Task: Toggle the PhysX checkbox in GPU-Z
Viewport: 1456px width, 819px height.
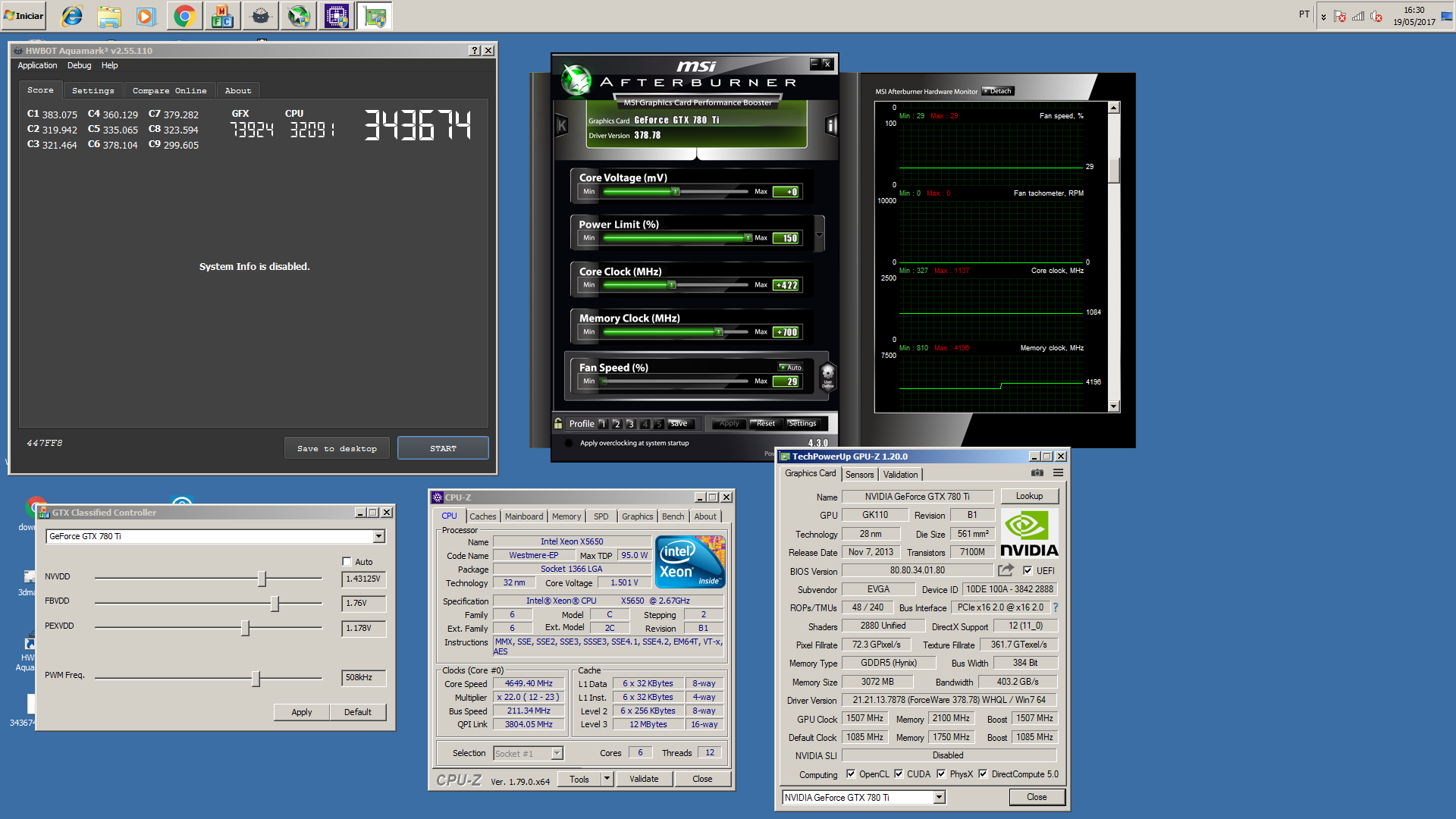Action: 941,773
